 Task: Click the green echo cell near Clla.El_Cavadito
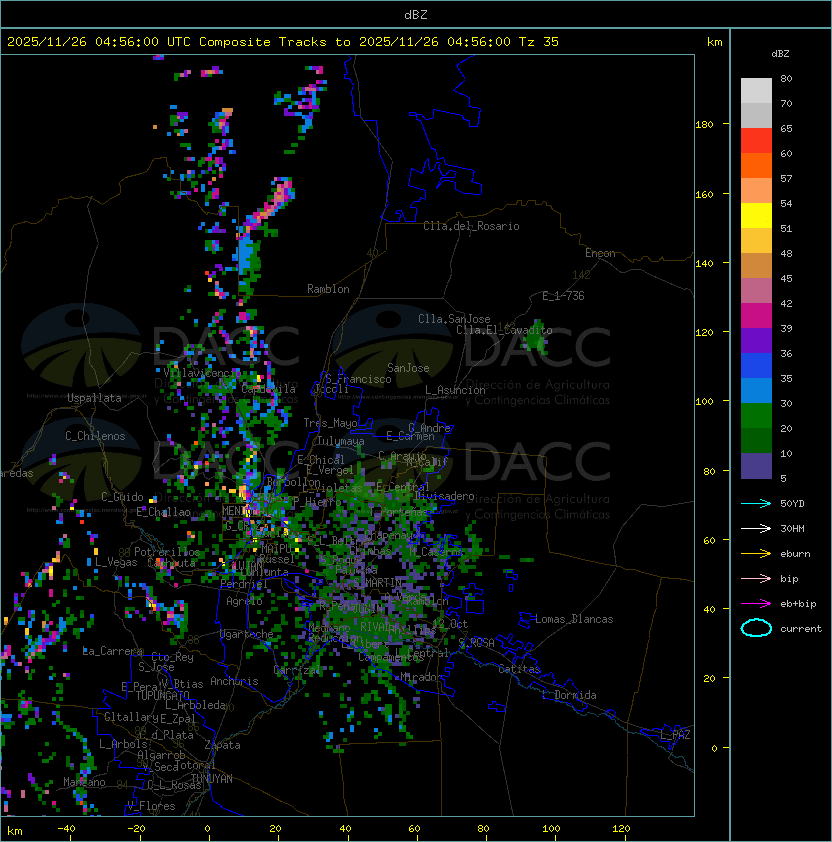tap(536, 337)
